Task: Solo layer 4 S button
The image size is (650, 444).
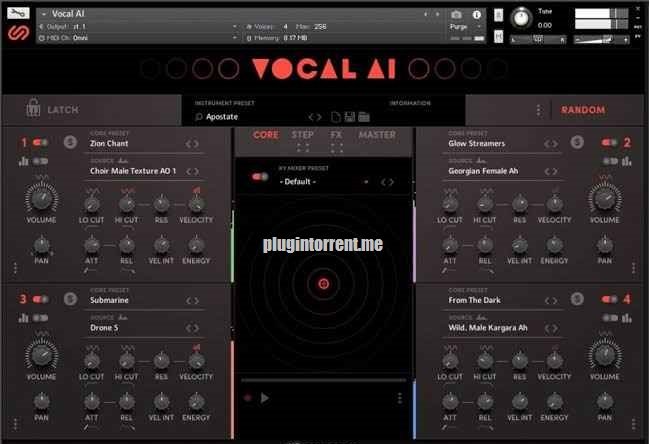Action: click(577, 299)
